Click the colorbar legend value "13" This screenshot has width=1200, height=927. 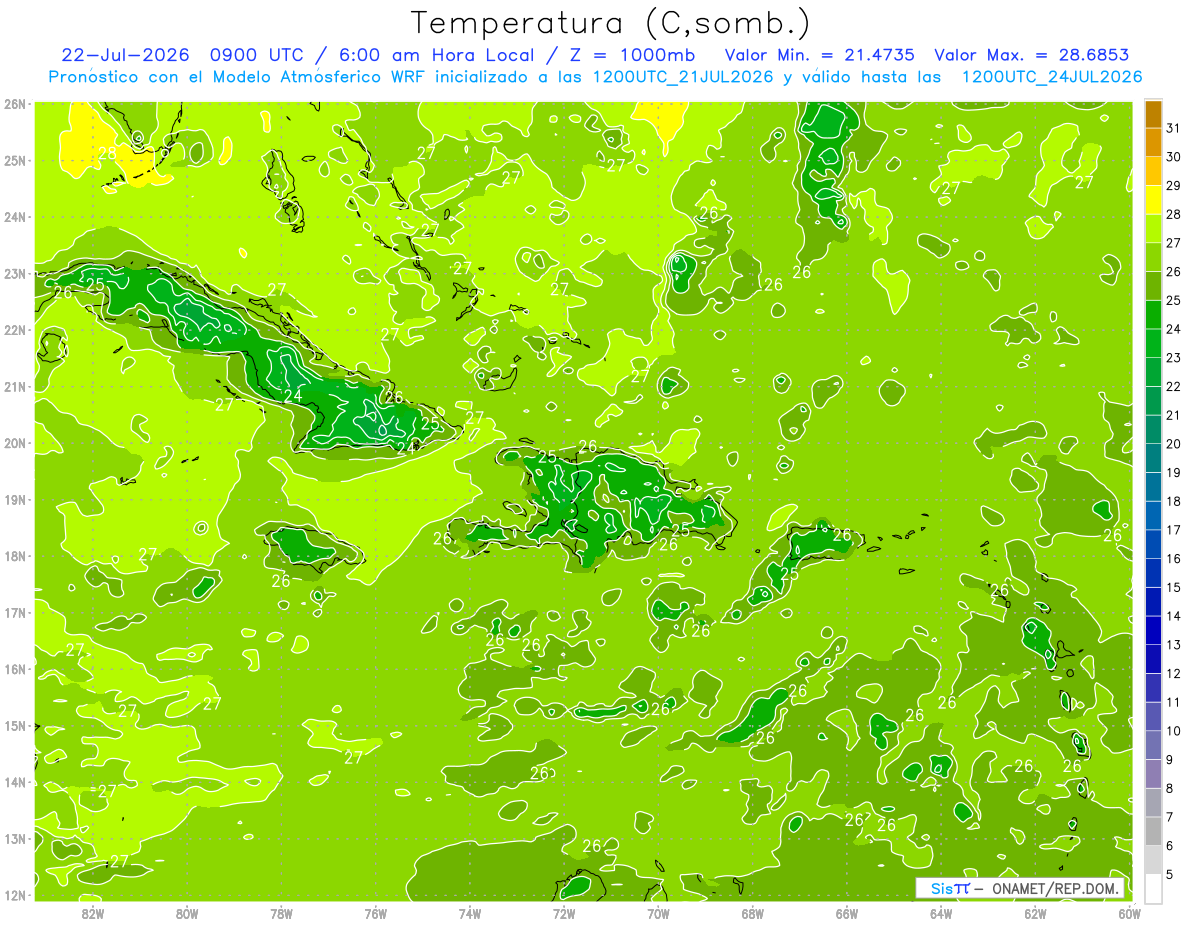pos(1174,644)
